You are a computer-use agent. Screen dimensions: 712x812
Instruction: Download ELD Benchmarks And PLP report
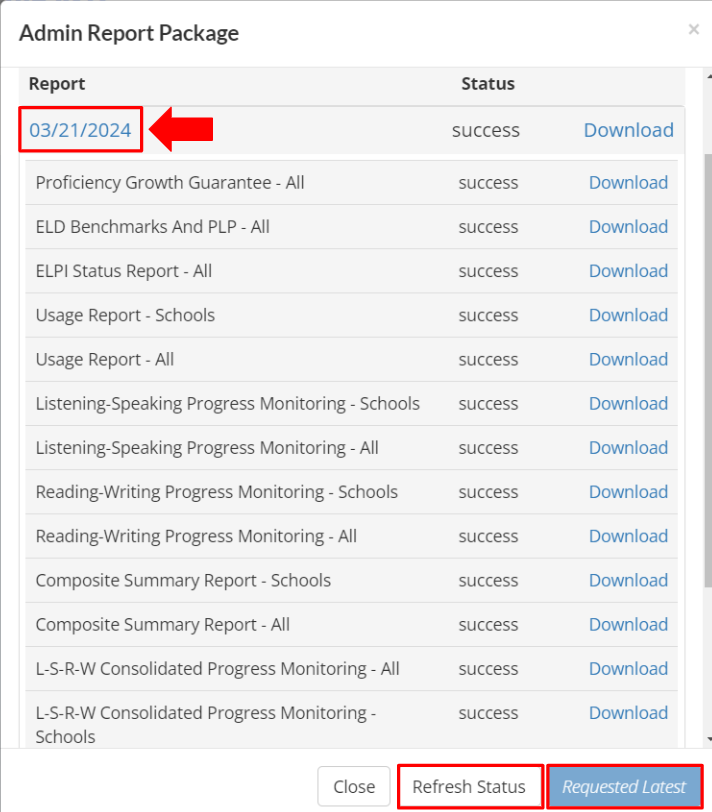coord(628,226)
